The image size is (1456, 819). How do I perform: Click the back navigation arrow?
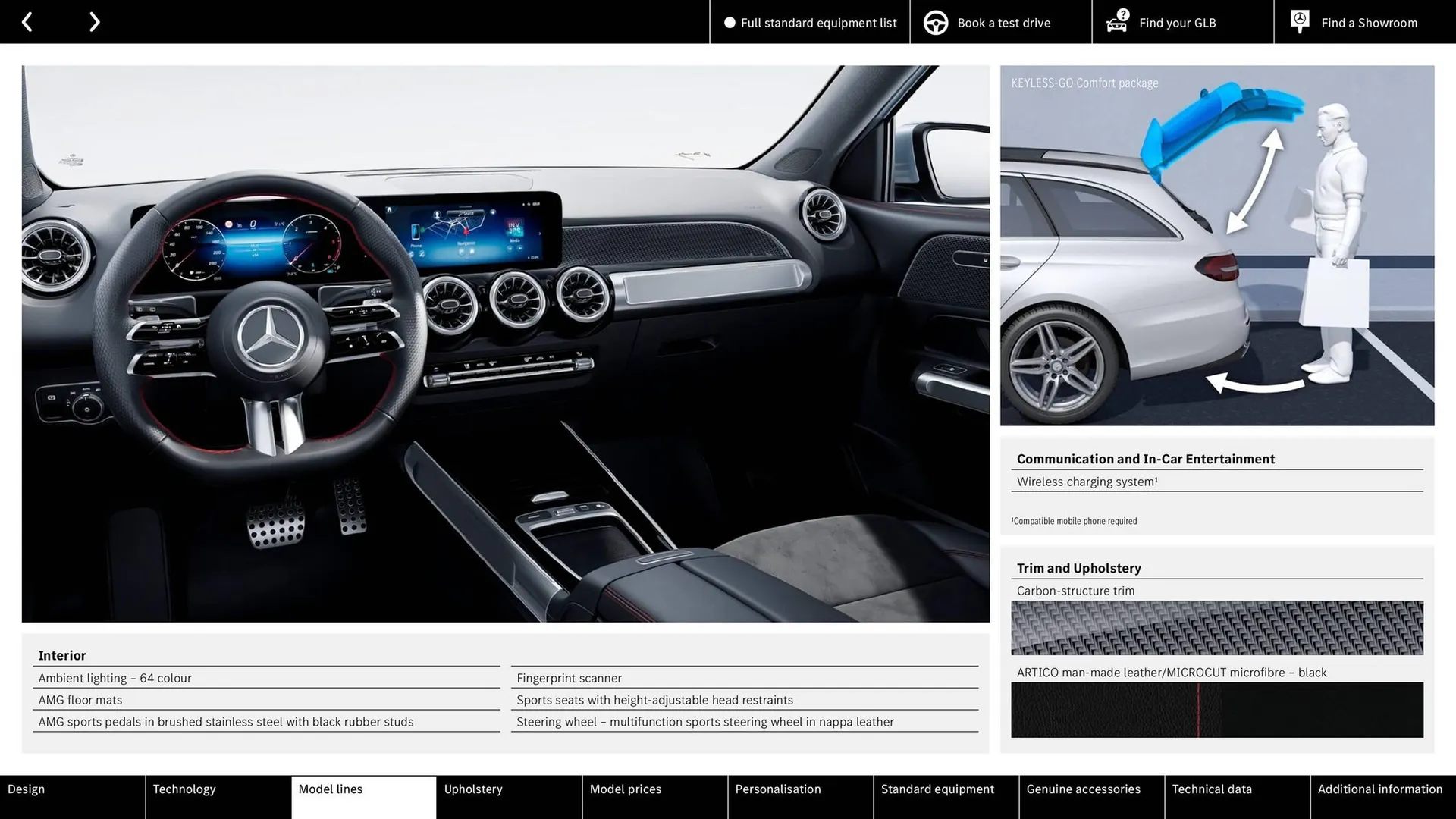(x=27, y=21)
